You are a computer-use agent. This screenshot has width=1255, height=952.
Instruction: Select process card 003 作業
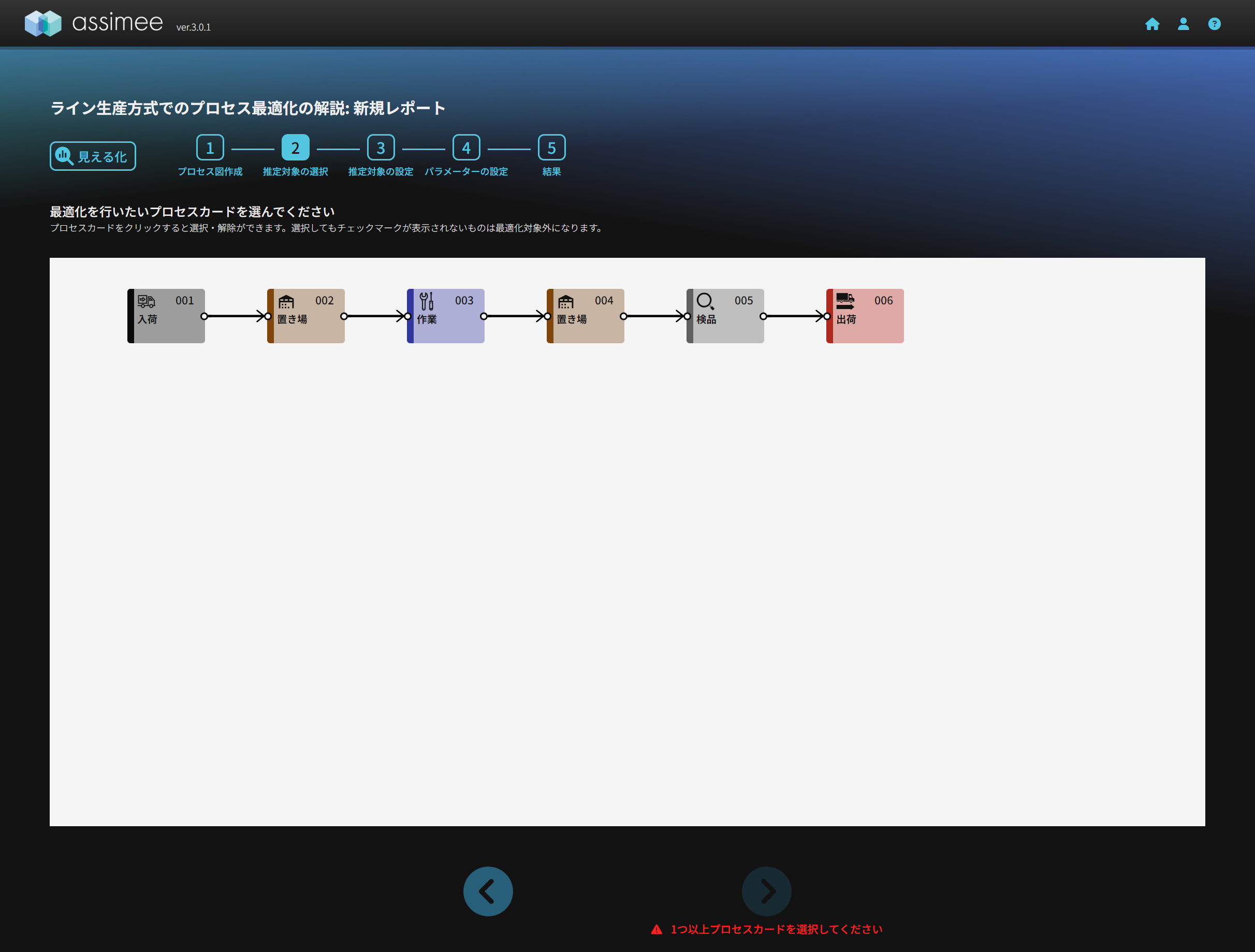(x=446, y=316)
